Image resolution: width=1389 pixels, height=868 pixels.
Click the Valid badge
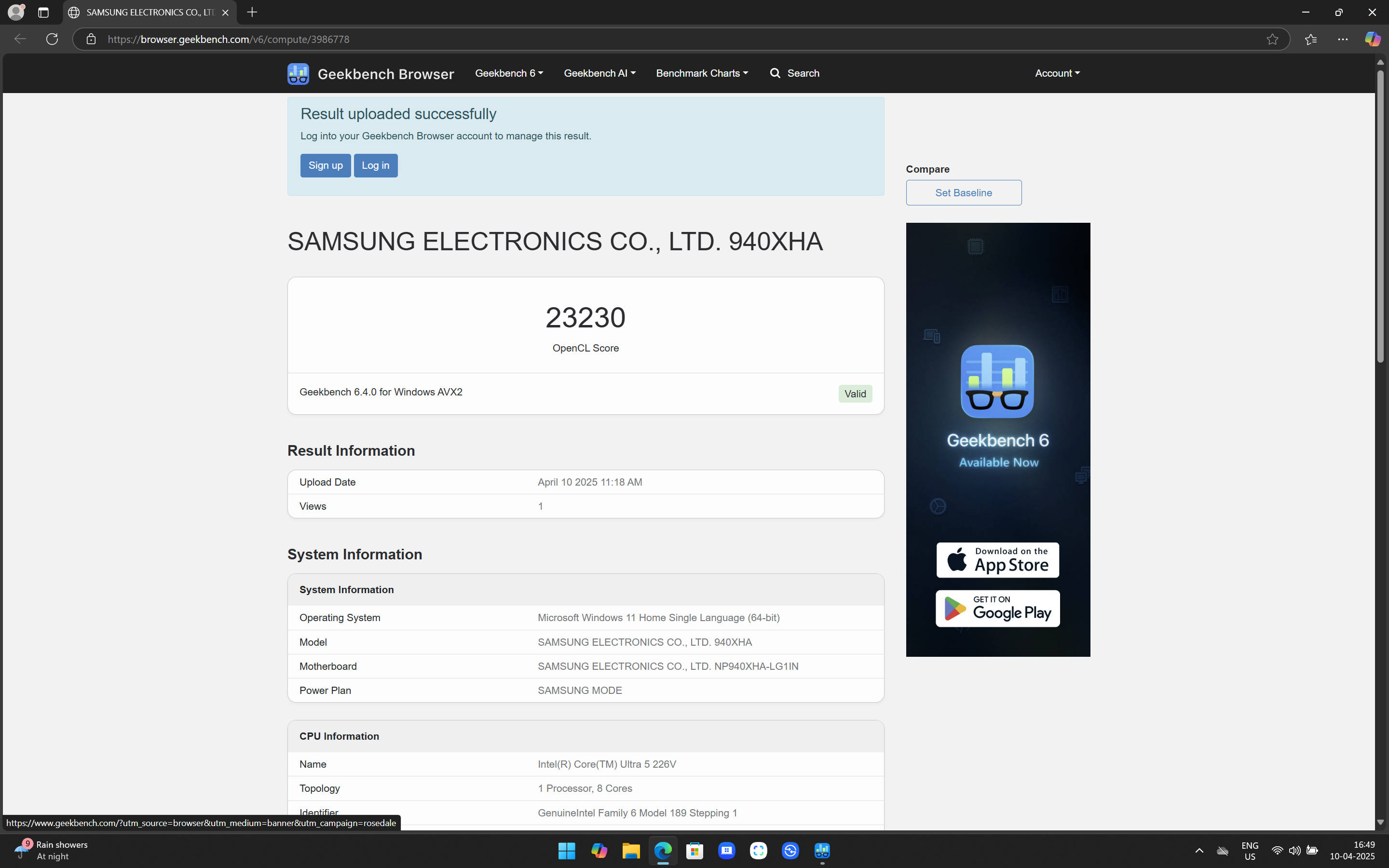[855, 394]
